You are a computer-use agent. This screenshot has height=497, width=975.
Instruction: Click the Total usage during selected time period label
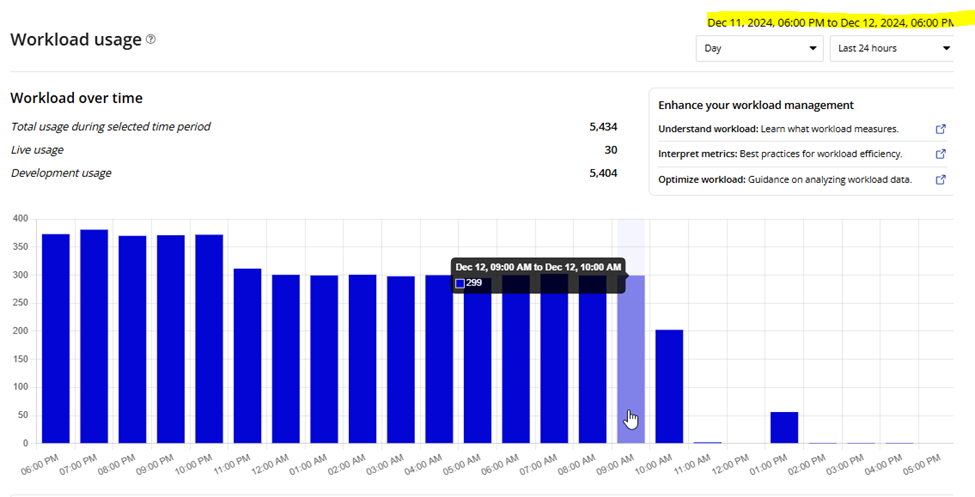pyautogui.click(x=111, y=126)
